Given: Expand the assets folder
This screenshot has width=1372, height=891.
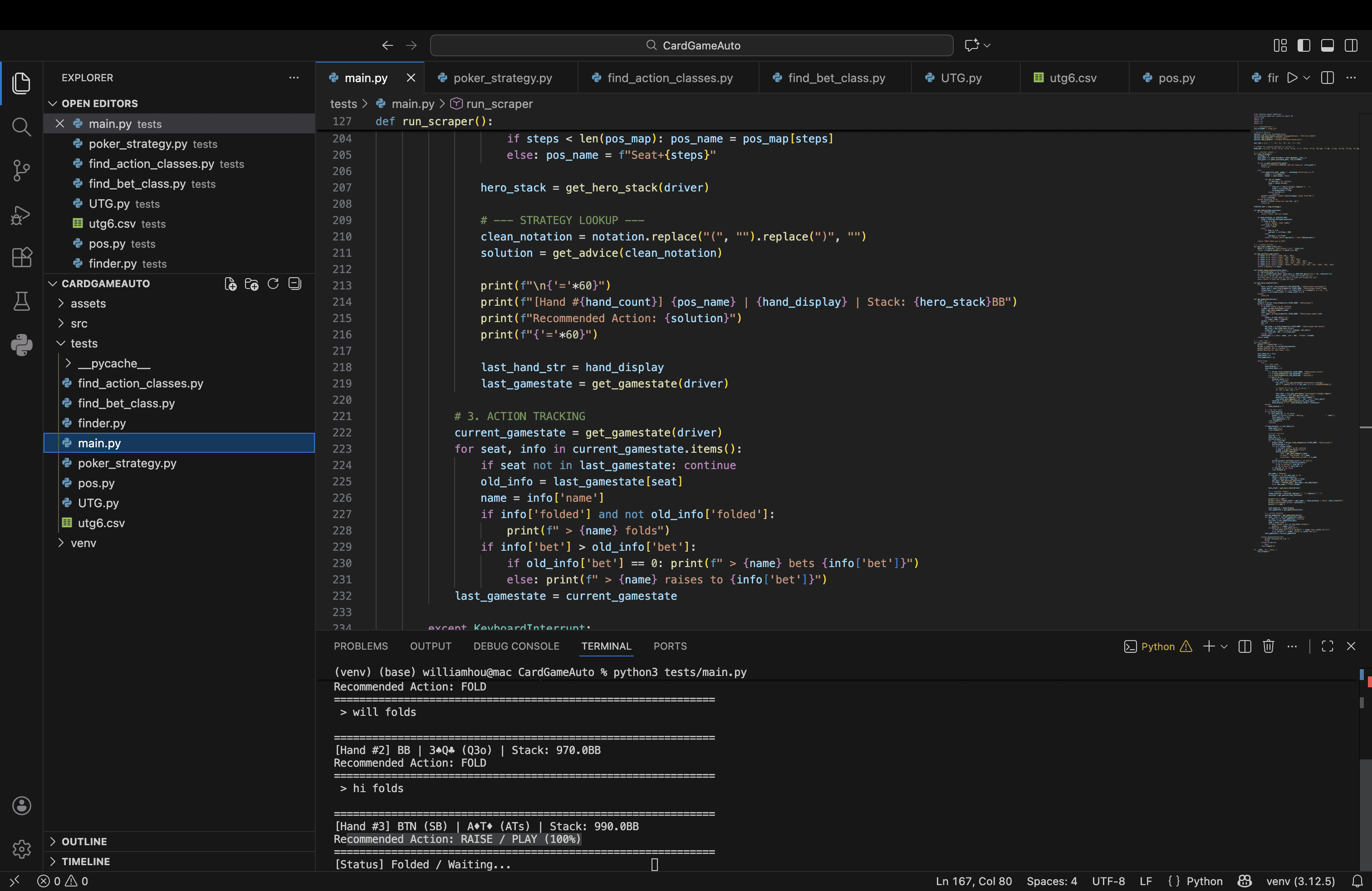Looking at the screenshot, I should 88,303.
